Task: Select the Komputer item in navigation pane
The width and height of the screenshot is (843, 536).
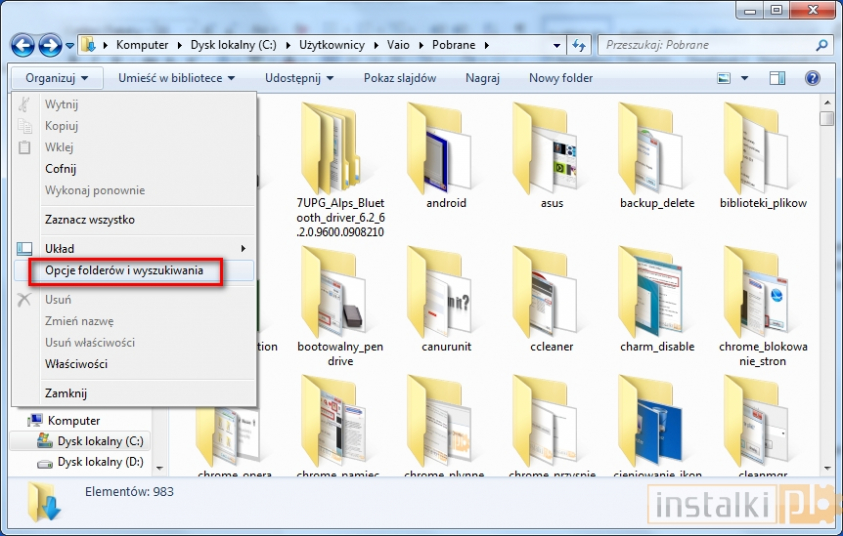Action: [x=73, y=421]
